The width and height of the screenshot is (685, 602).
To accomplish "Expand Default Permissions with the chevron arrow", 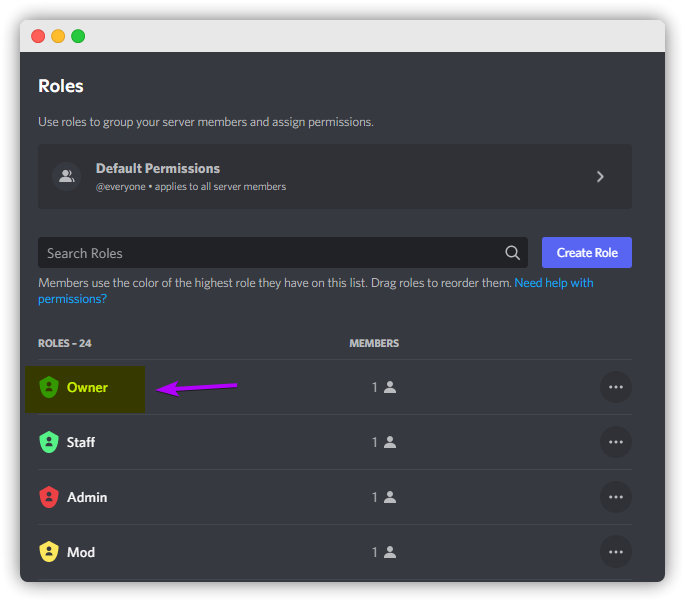I will 600,176.
